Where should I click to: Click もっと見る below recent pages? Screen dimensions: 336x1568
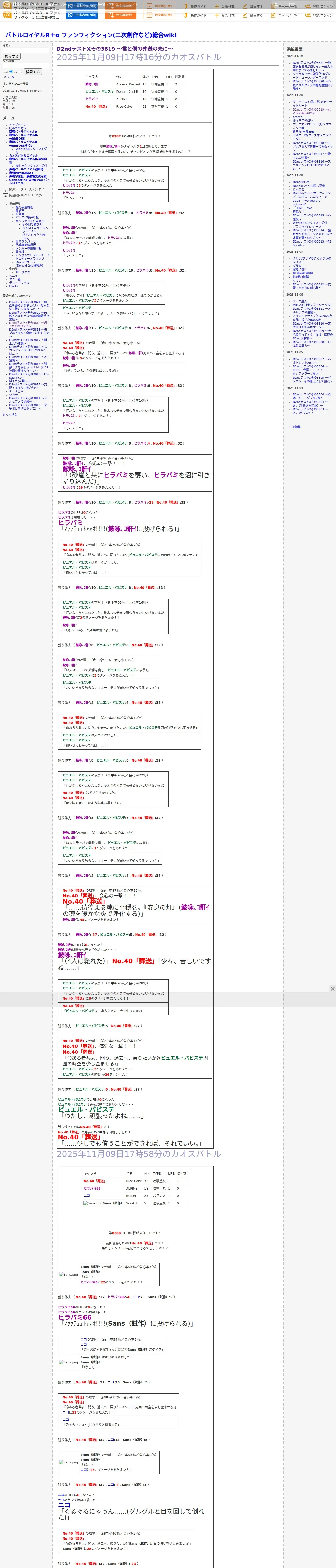tap(10, 414)
